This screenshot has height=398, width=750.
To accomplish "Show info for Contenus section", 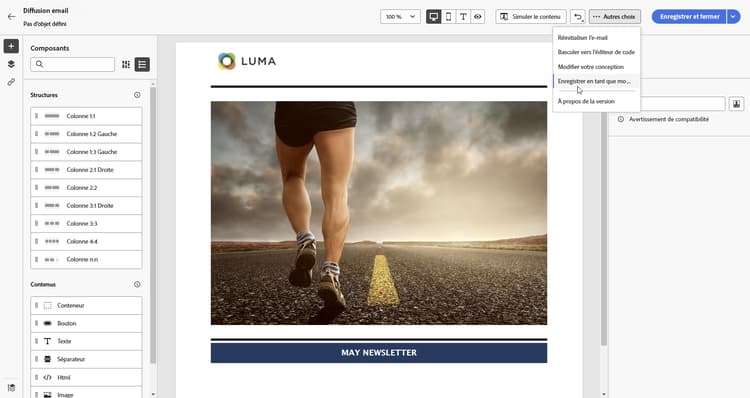I will coord(137,284).
